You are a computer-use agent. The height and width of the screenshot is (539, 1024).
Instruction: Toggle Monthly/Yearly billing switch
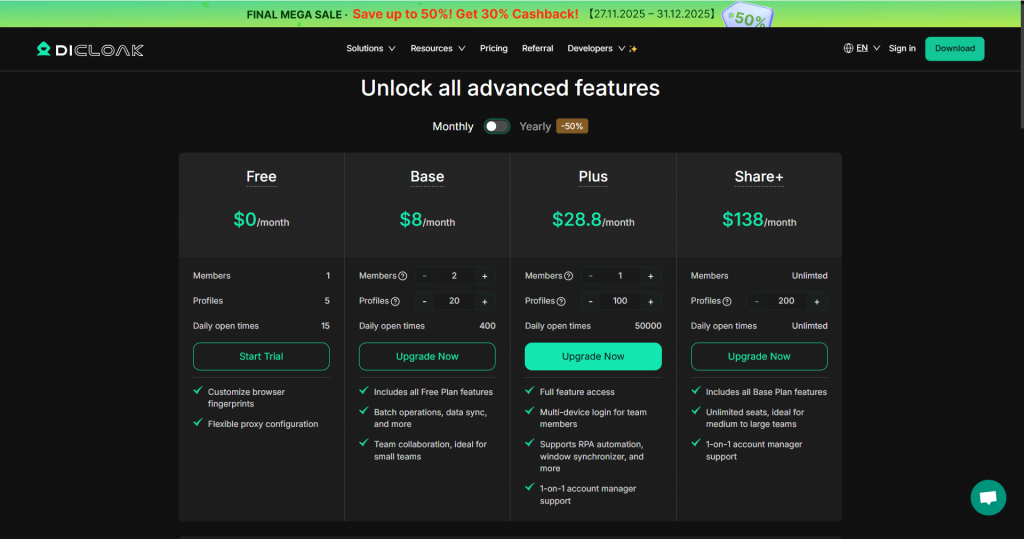[497, 126]
